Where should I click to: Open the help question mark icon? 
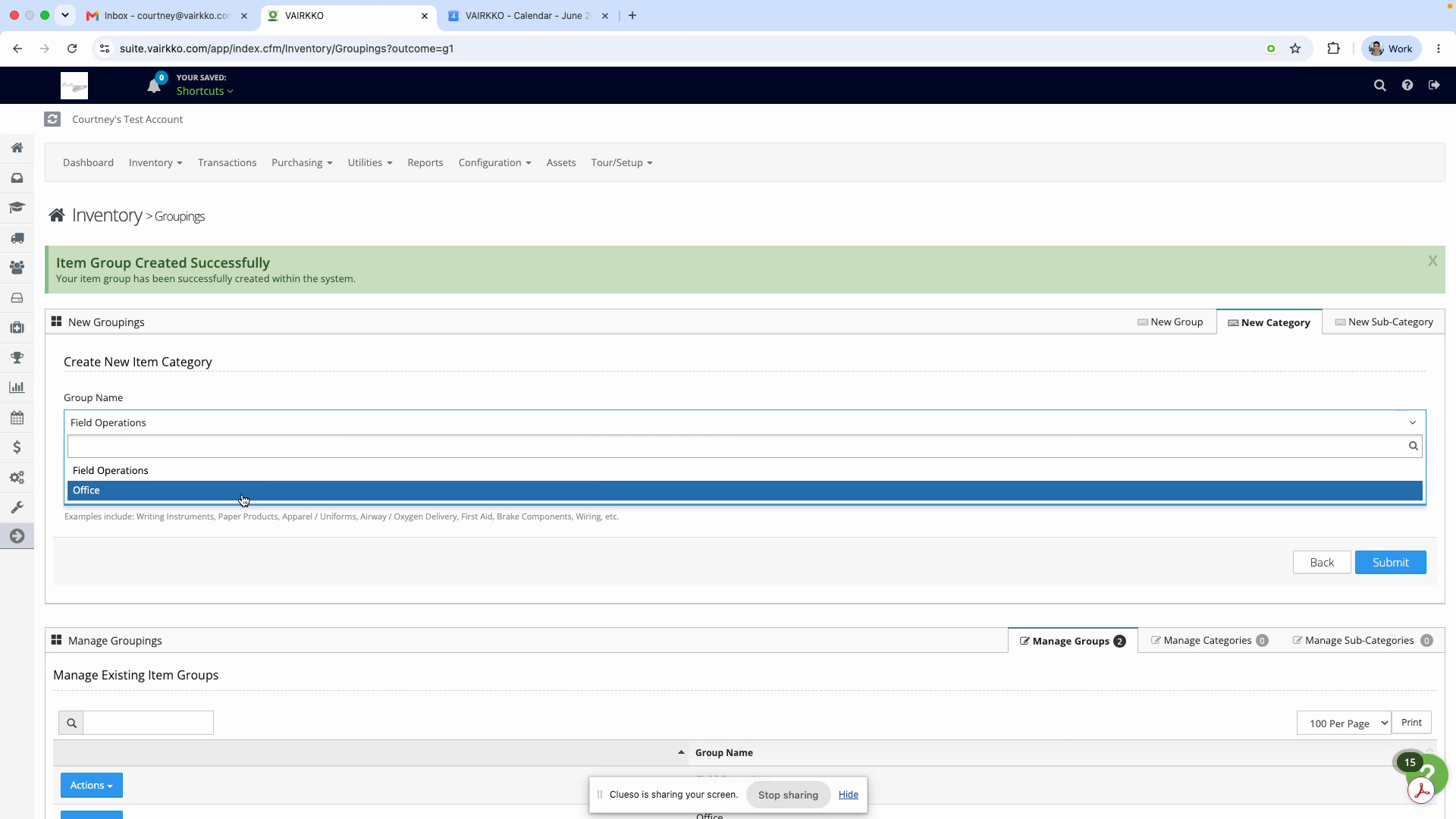tap(1407, 86)
